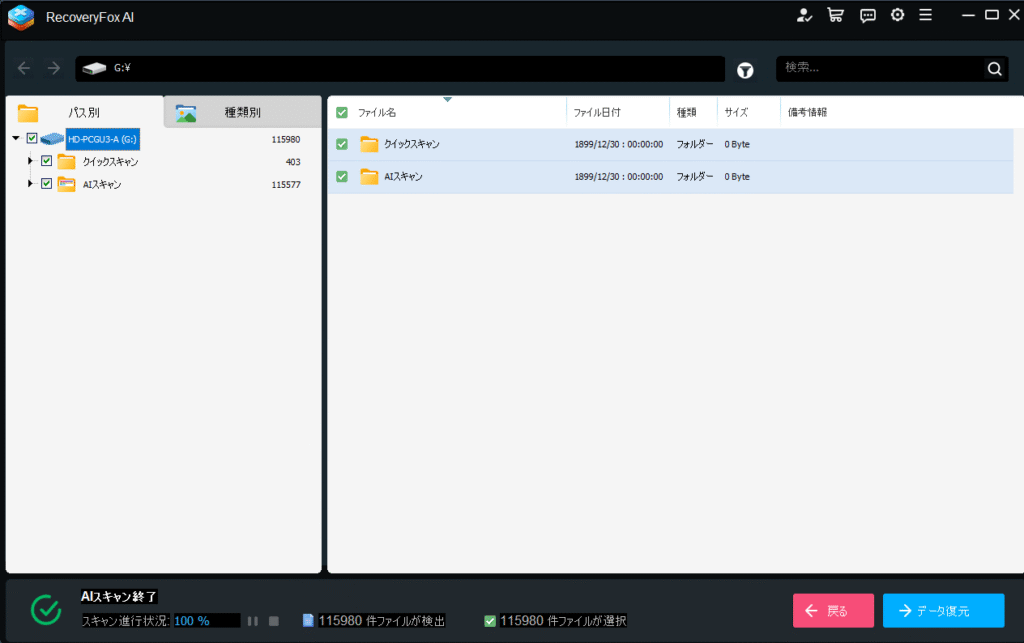Viewport: 1024px width, 643px height.
Task: Pause the scan with pause button
Action: [253, 621]
